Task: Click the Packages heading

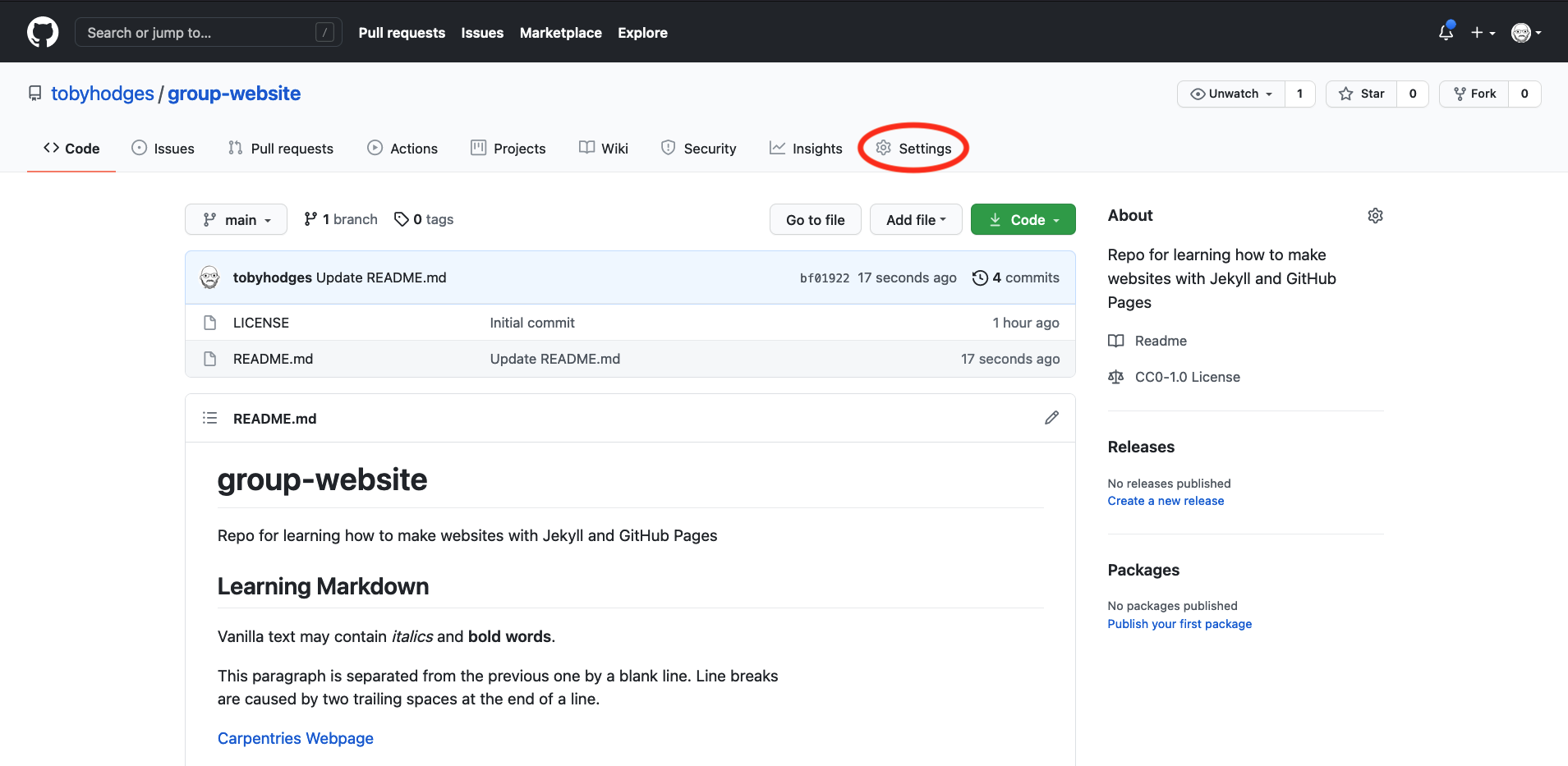Action: [1143, 570]
